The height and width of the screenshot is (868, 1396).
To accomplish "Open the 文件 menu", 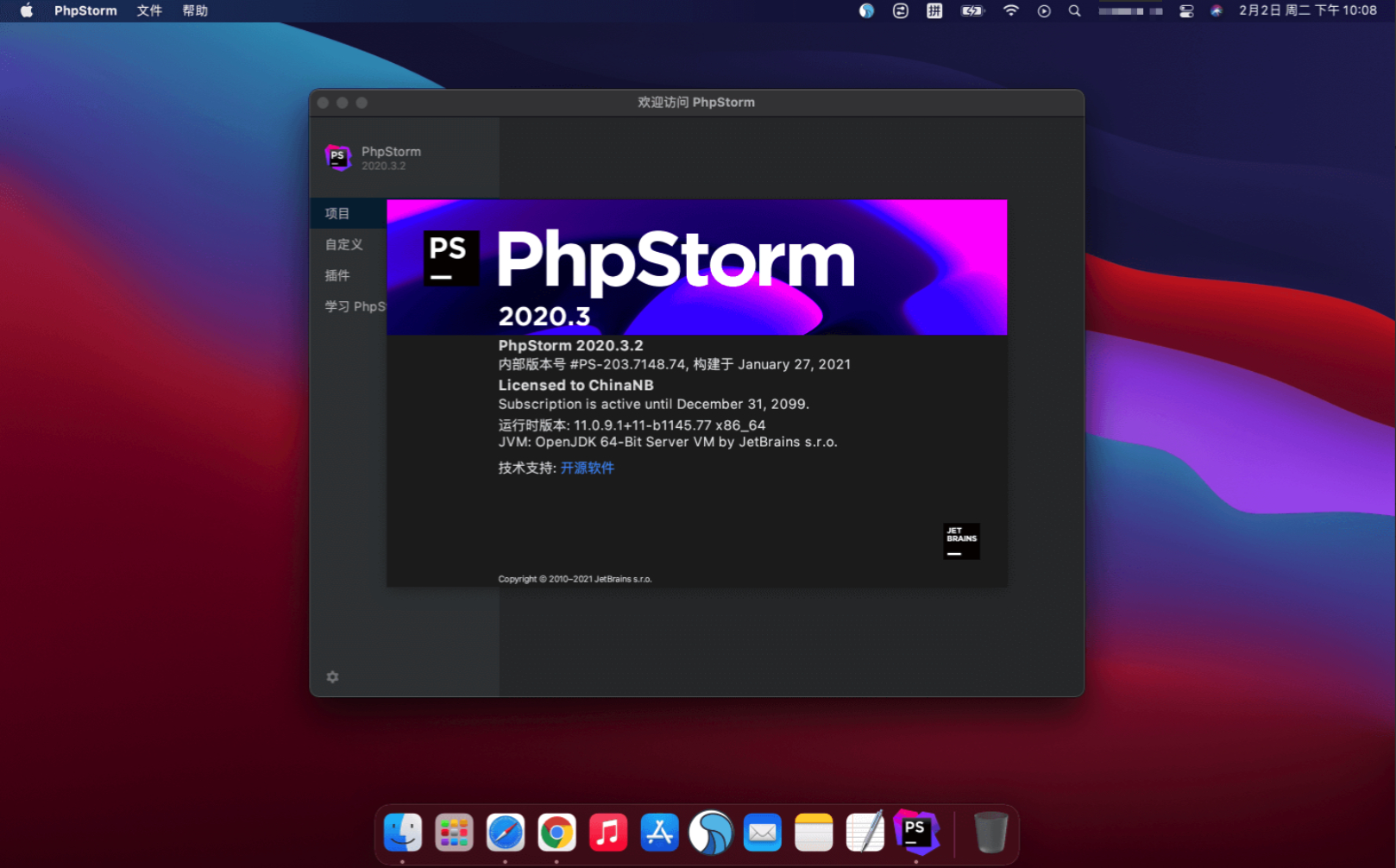I will 149,11.
